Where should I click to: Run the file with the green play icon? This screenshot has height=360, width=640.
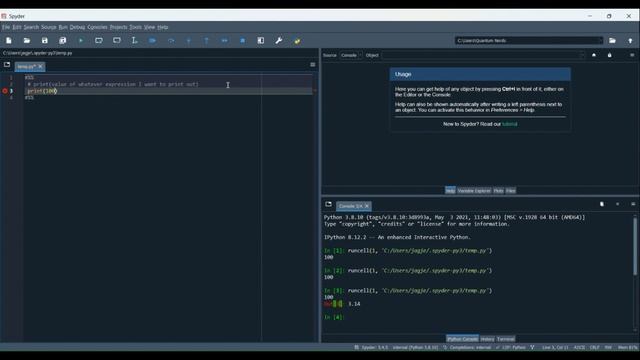81,40
